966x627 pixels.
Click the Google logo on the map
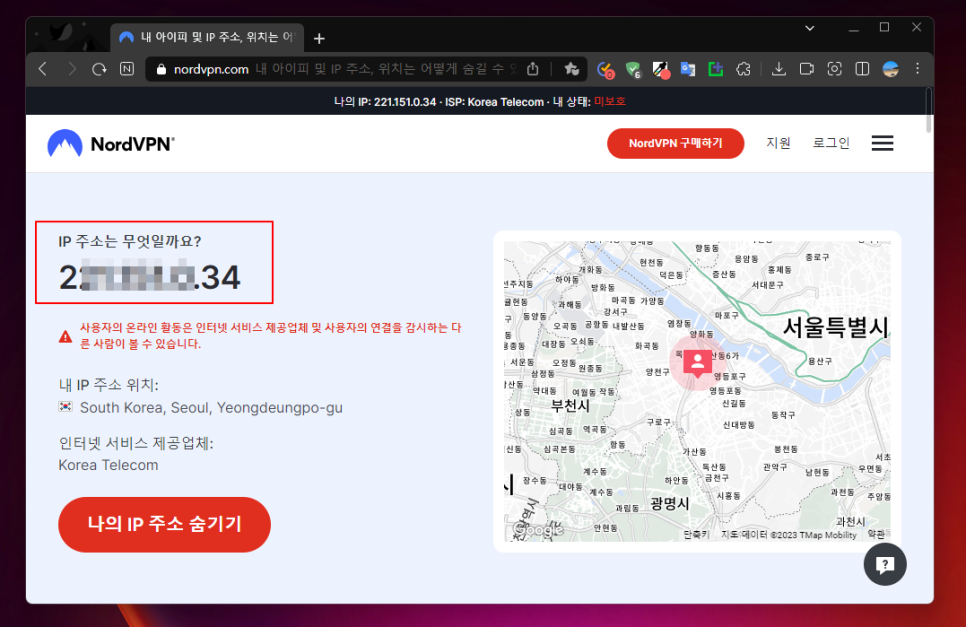538,530
